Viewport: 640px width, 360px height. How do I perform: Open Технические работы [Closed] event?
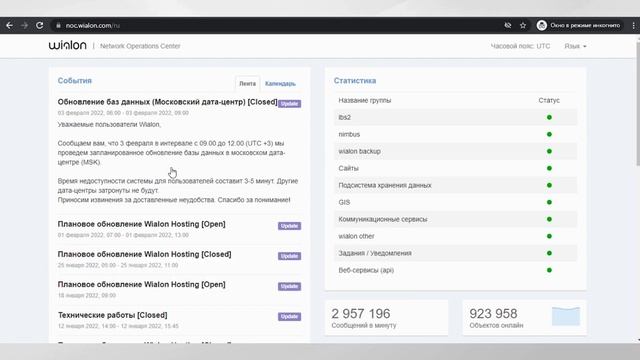(x=112, y=315)
